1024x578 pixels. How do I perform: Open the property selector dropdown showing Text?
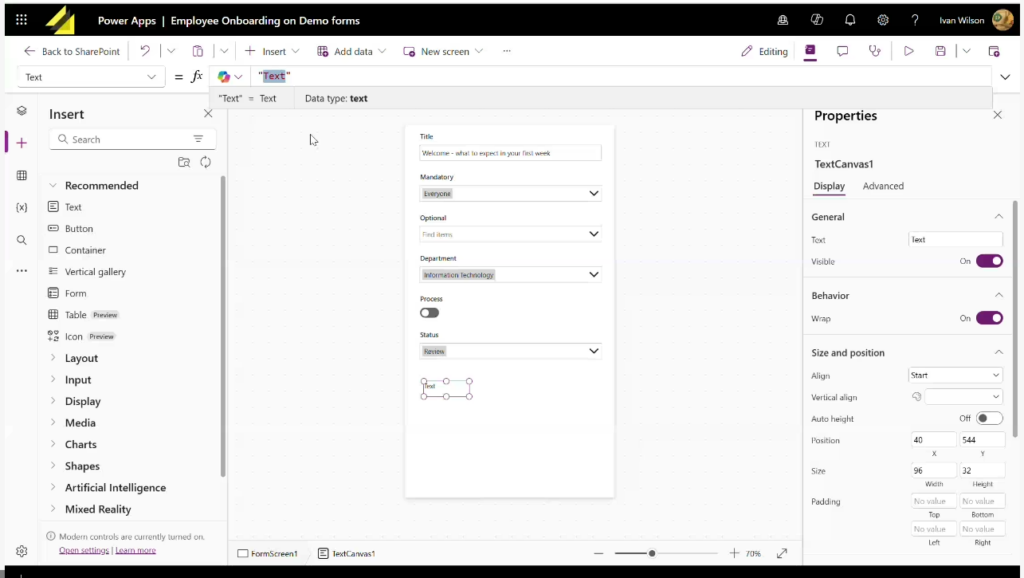tap(90, 77)
